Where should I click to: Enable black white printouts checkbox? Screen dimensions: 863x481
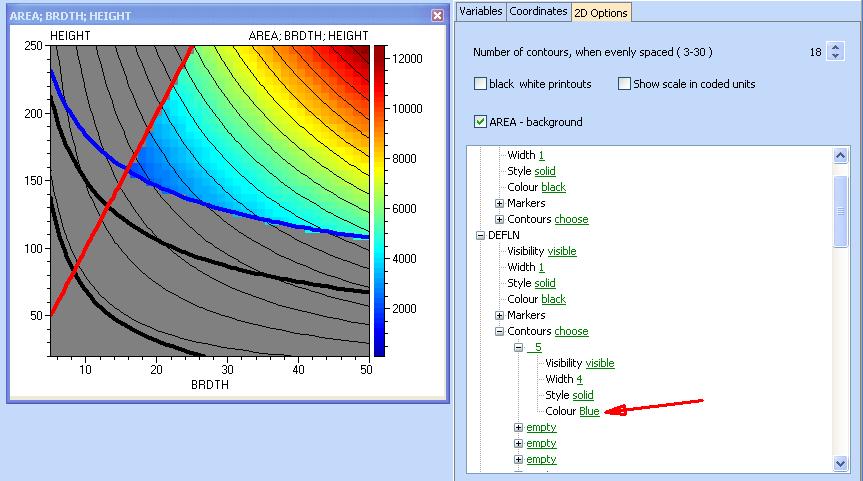point(481,84)
